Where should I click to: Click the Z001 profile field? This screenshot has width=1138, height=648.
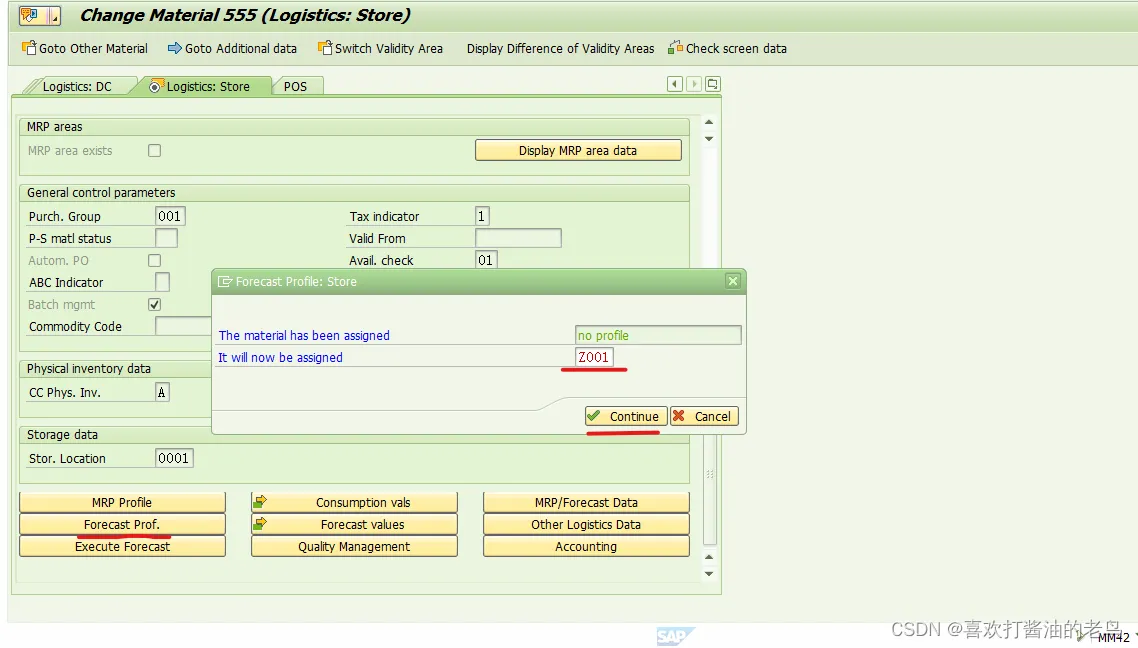[594, 357]
